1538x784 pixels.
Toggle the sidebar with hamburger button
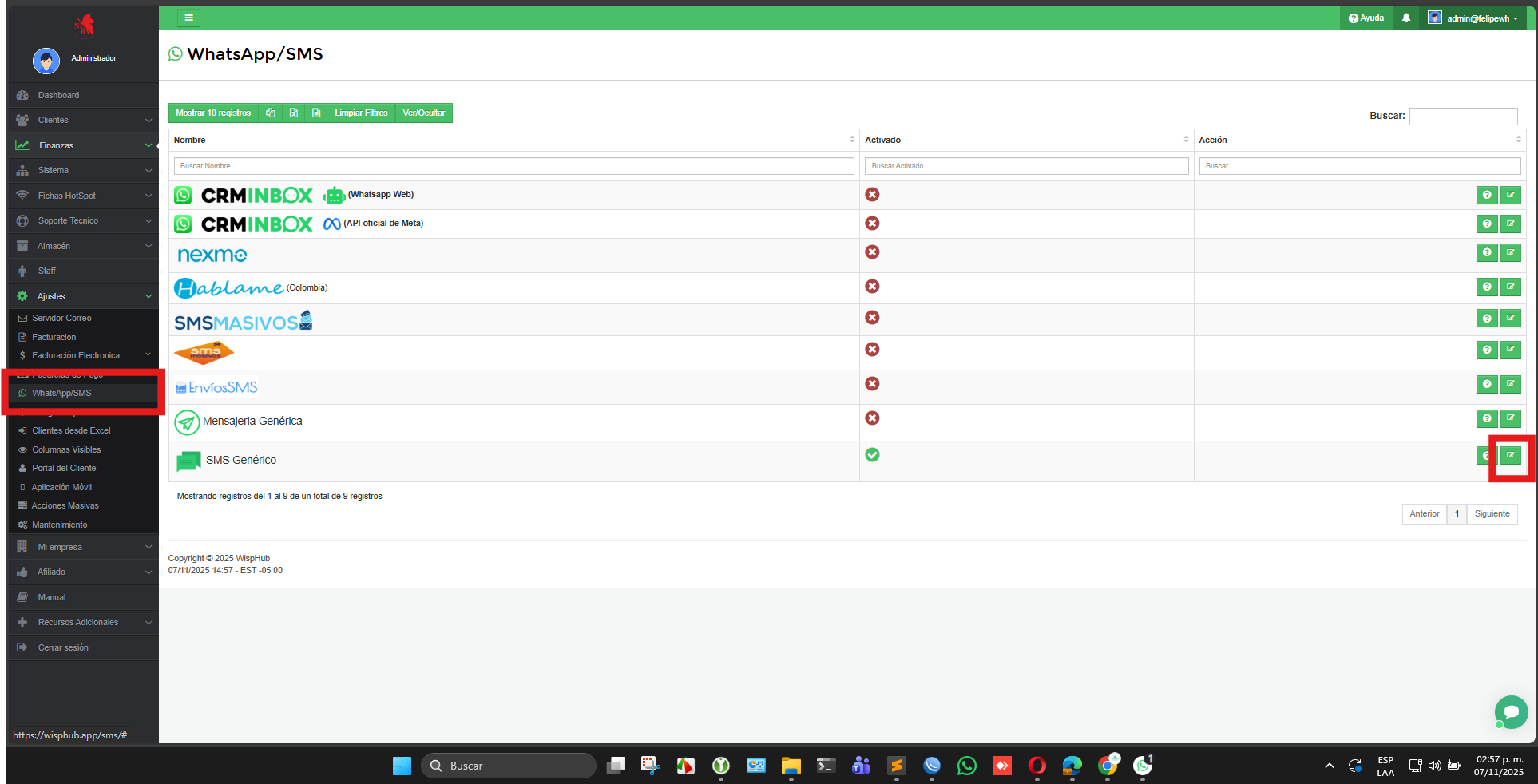[188, 18]
